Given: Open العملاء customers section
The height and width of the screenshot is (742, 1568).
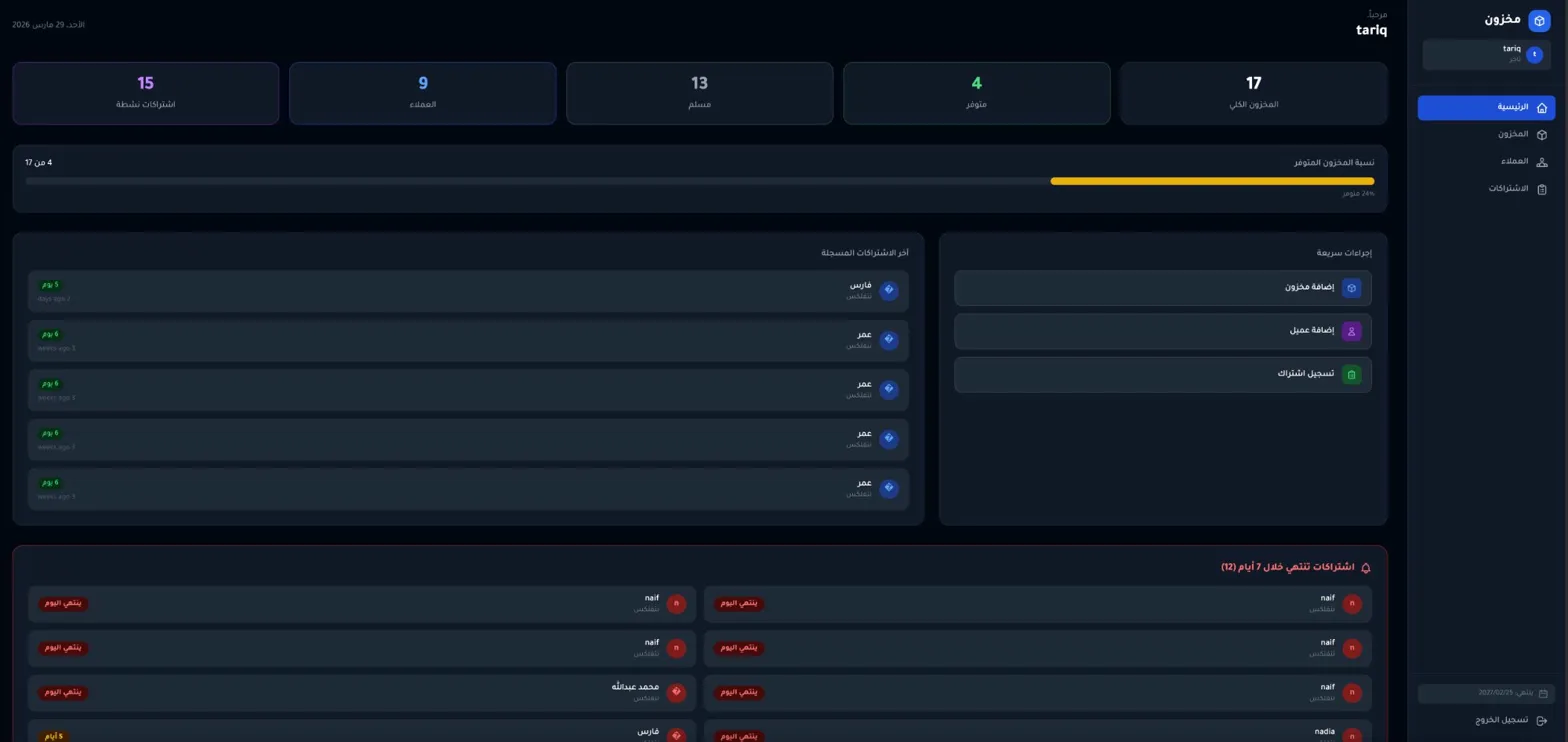Looking at the screenshot, I should 1486,162.
